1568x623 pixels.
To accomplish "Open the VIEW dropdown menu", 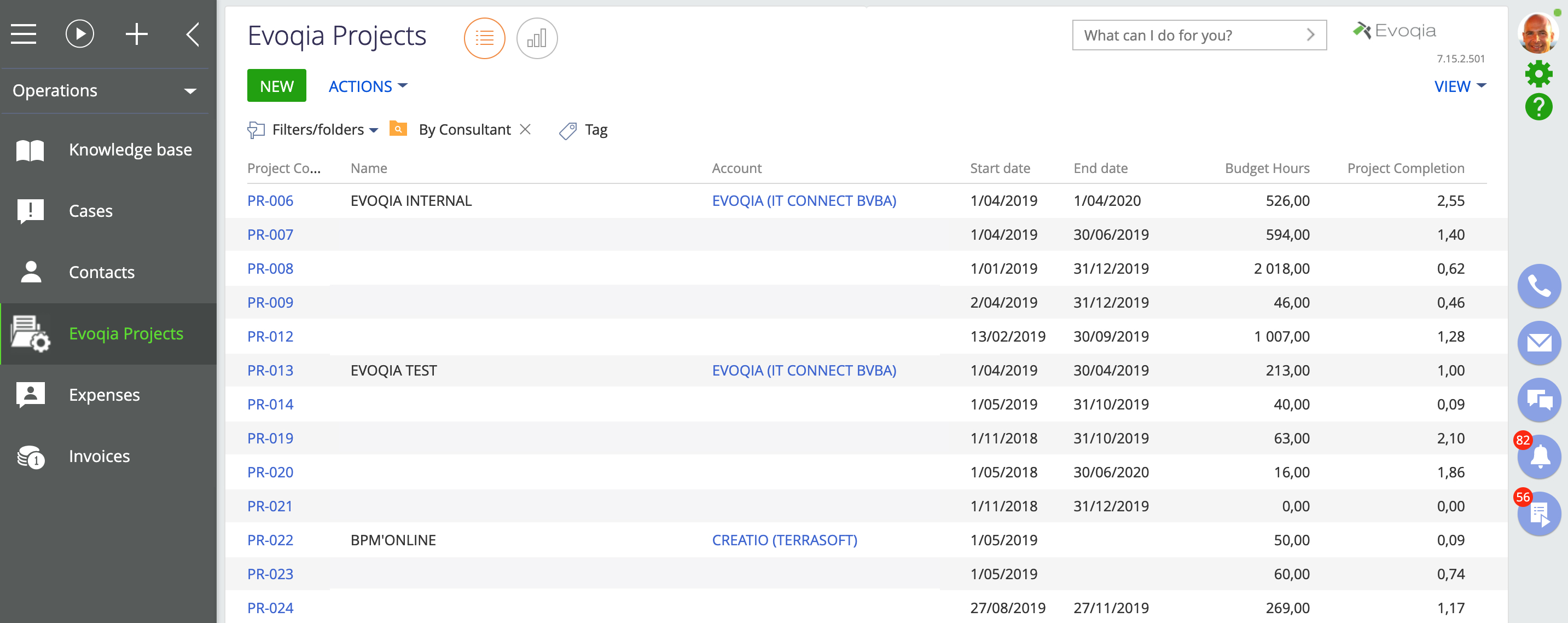I will (1460, 86).
